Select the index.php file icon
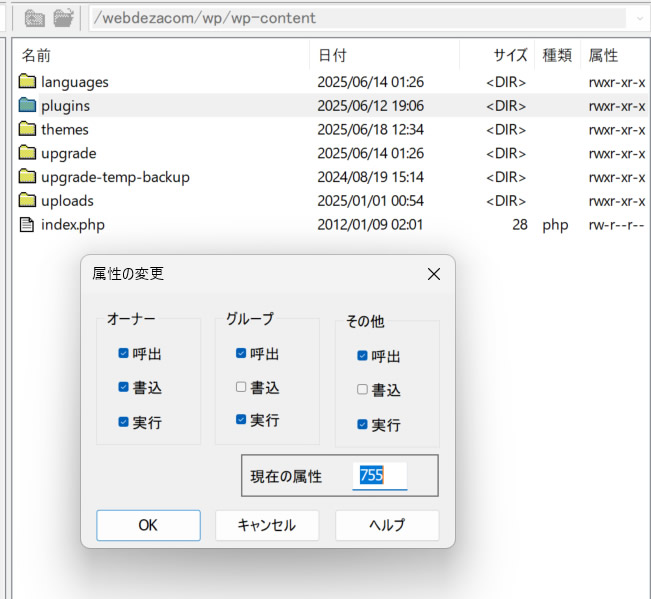This screenshot has width=651, height=599. 27,225
